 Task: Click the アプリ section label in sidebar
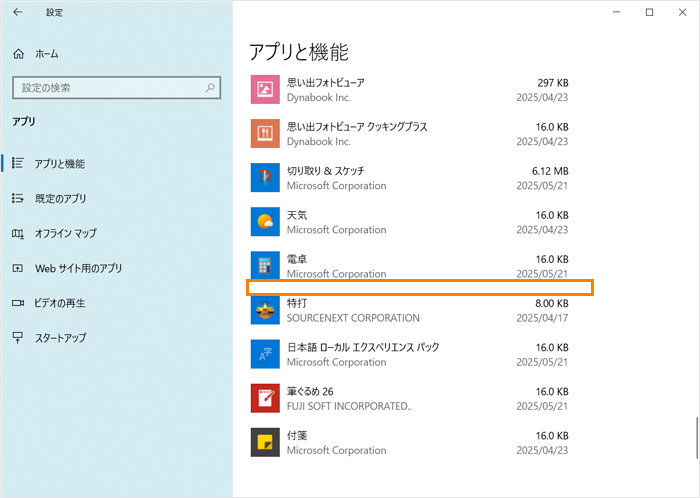[x=24, y=121]
